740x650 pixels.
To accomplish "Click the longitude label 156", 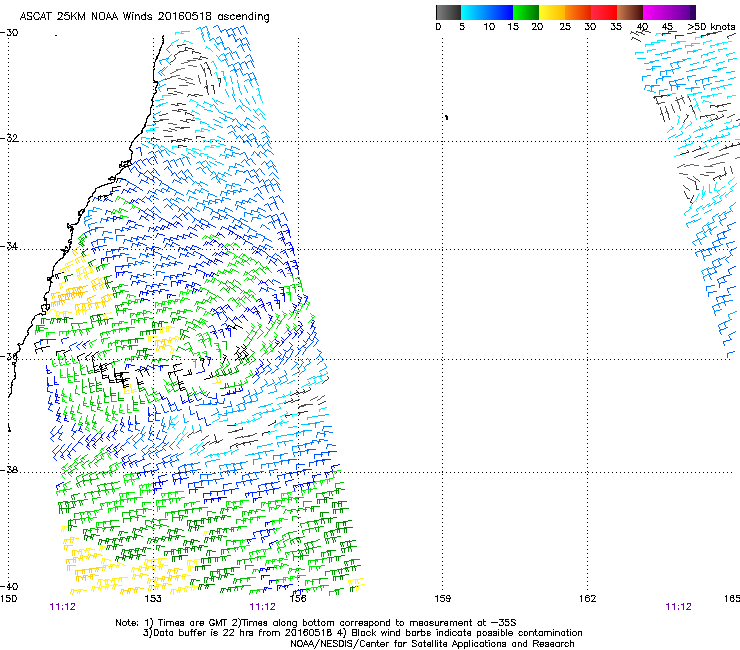I will coord(298,599).
